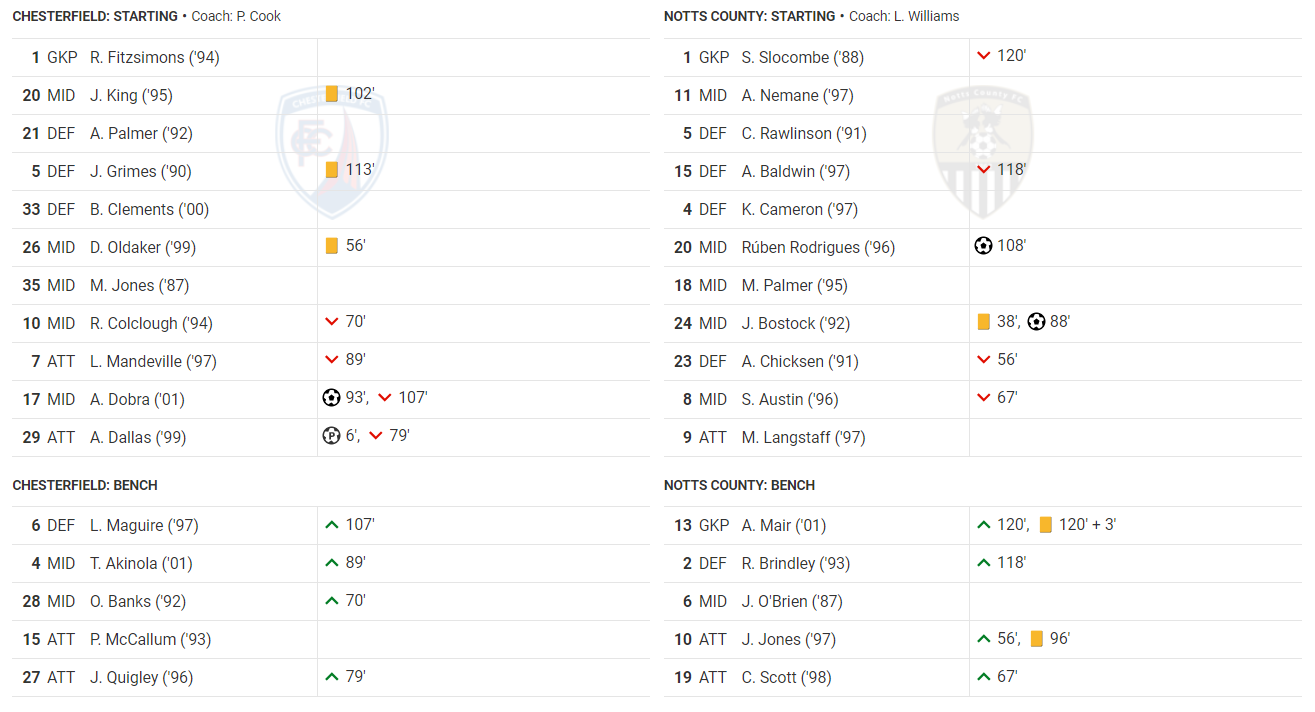This screenshot has height=712, width=1315.
Task: Click A. Mair's yellow card icon
Action: pos(1046,525)
